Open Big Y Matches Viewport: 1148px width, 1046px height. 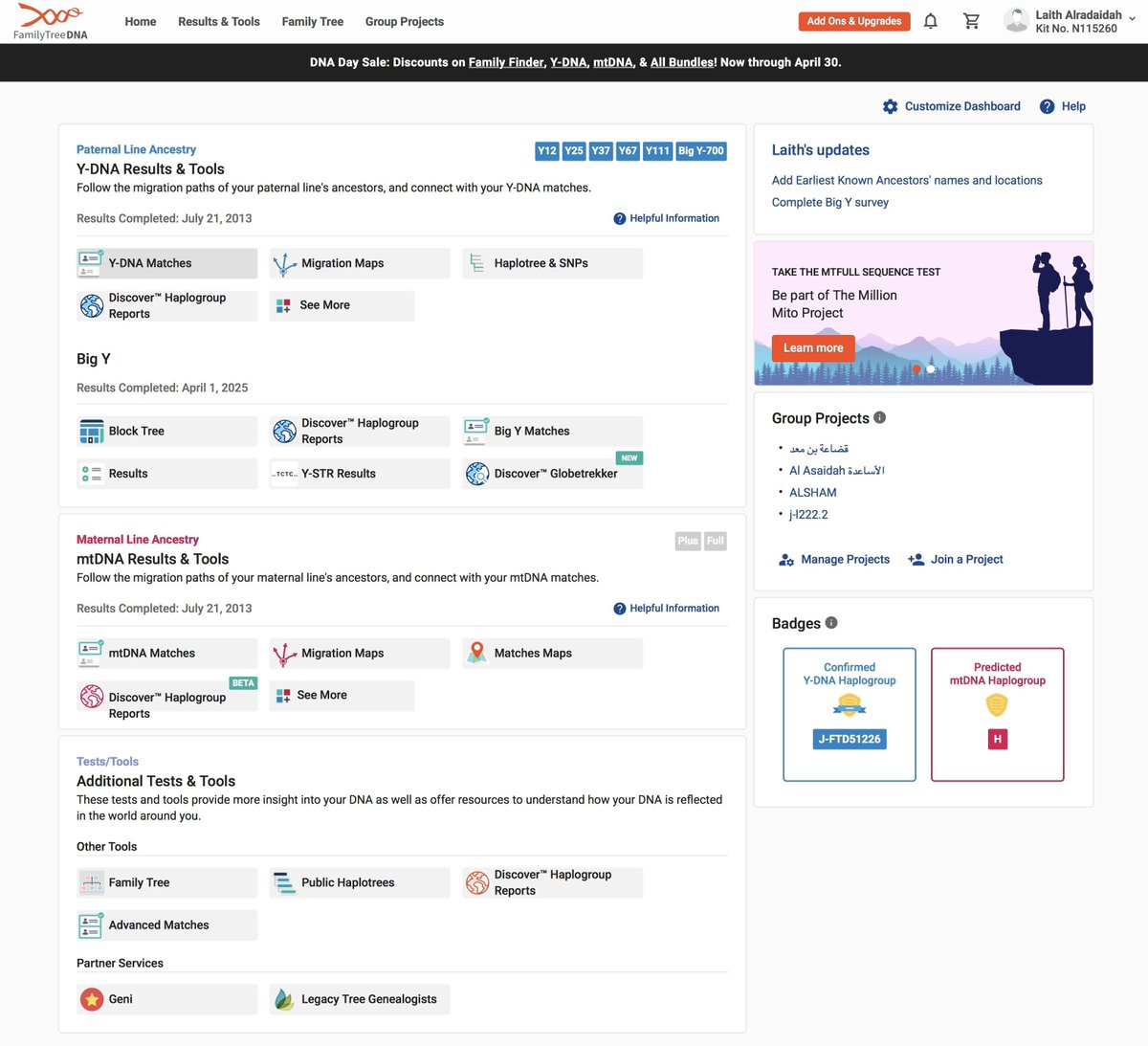pos(552,432)
